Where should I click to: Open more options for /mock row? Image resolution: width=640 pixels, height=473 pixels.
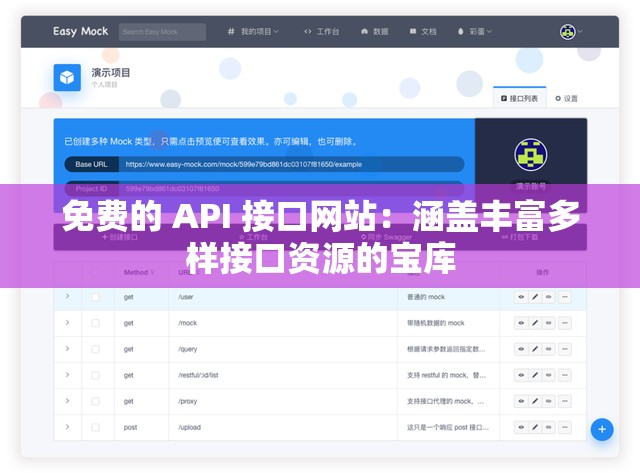[x=565, y=323]
